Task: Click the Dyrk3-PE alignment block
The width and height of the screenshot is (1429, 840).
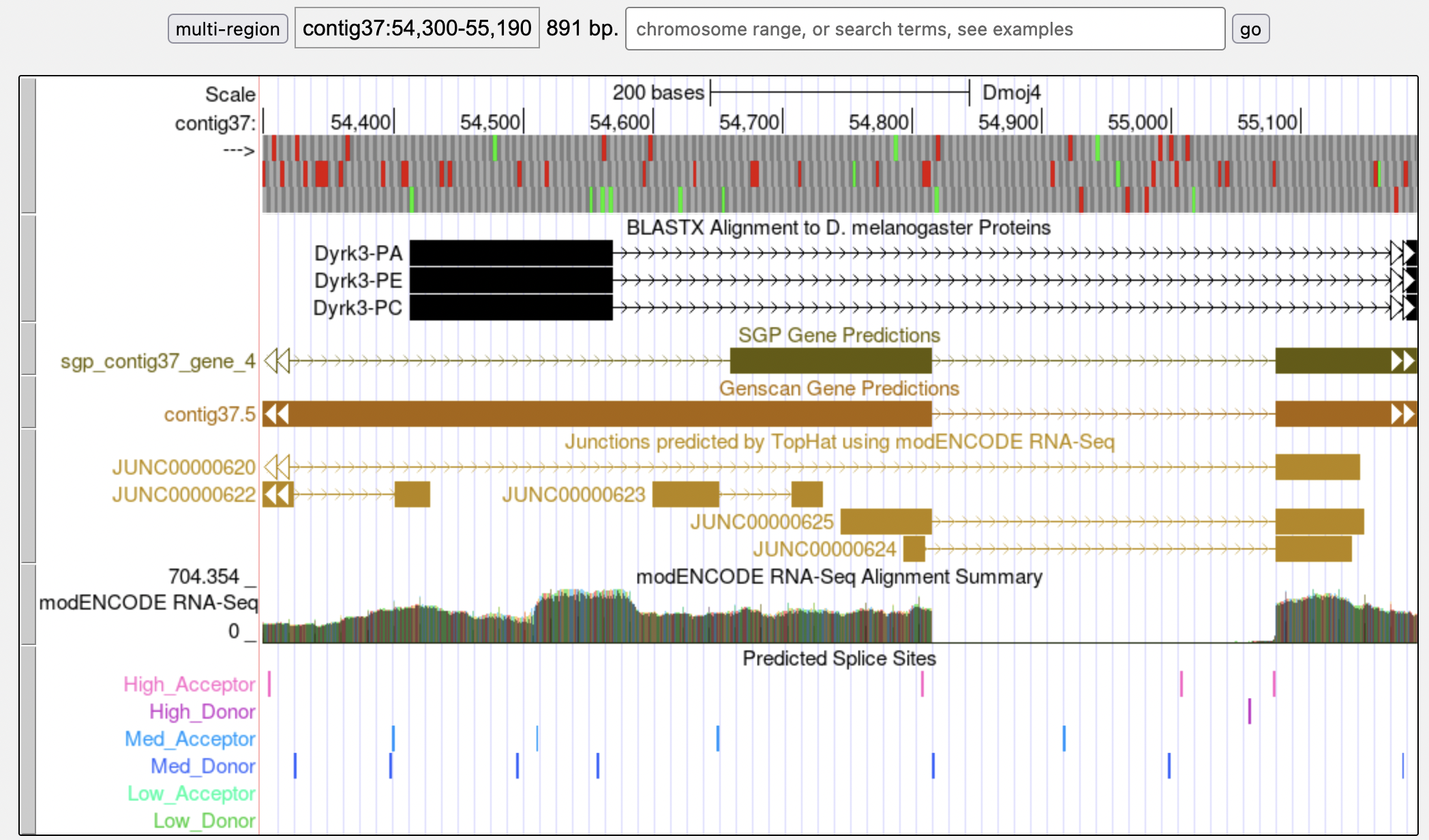Action: click(x=511, y=280)
